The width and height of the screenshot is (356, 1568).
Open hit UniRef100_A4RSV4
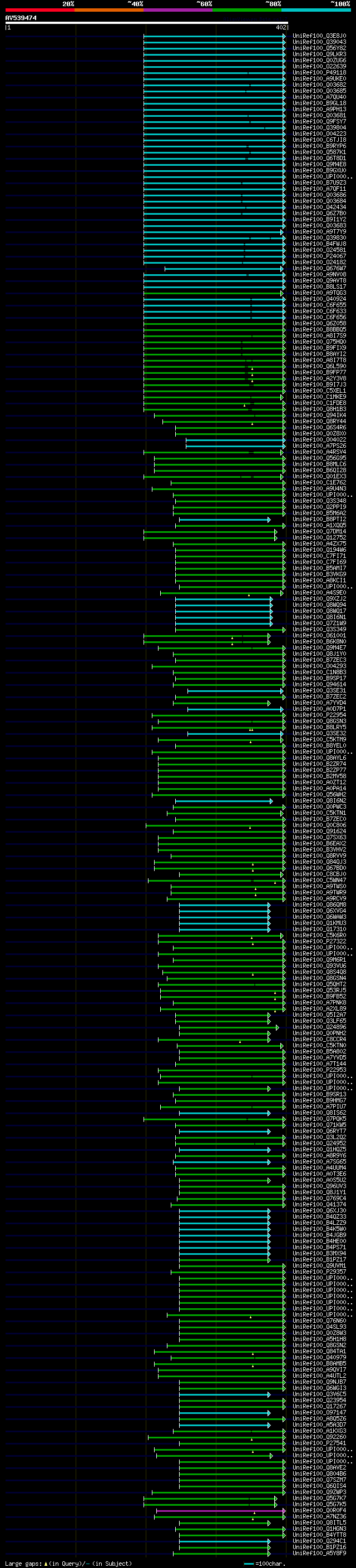(319, 452)
